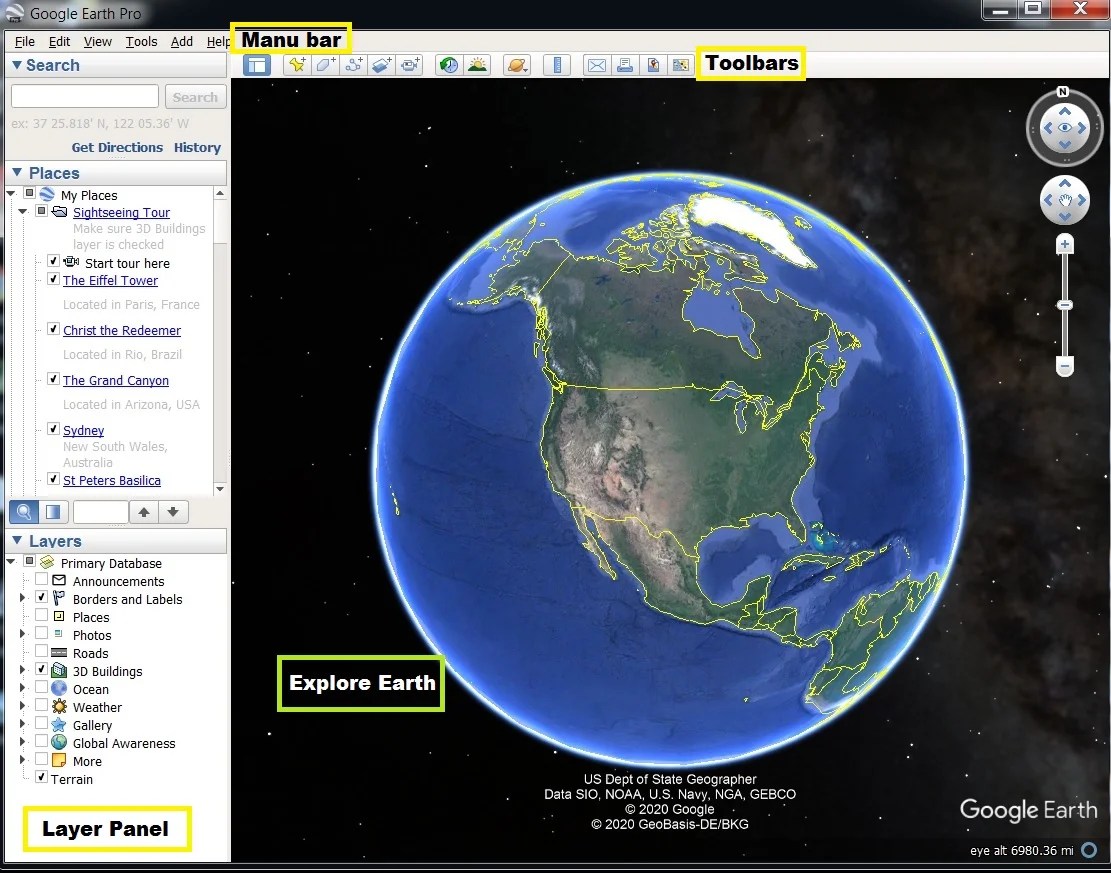Uncheck Christ the Redeemer checkbox
This screenshot has width=1111, height=873.
click(53, 329)
